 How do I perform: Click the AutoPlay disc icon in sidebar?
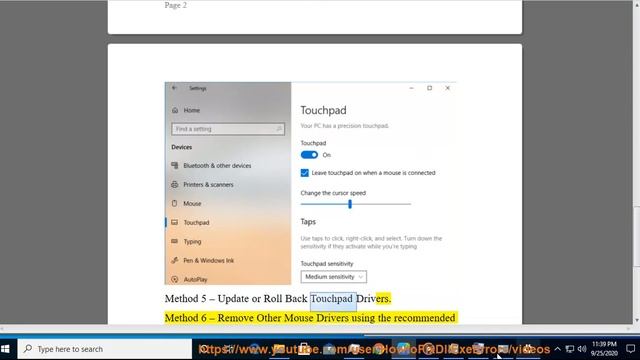(175, 280)
